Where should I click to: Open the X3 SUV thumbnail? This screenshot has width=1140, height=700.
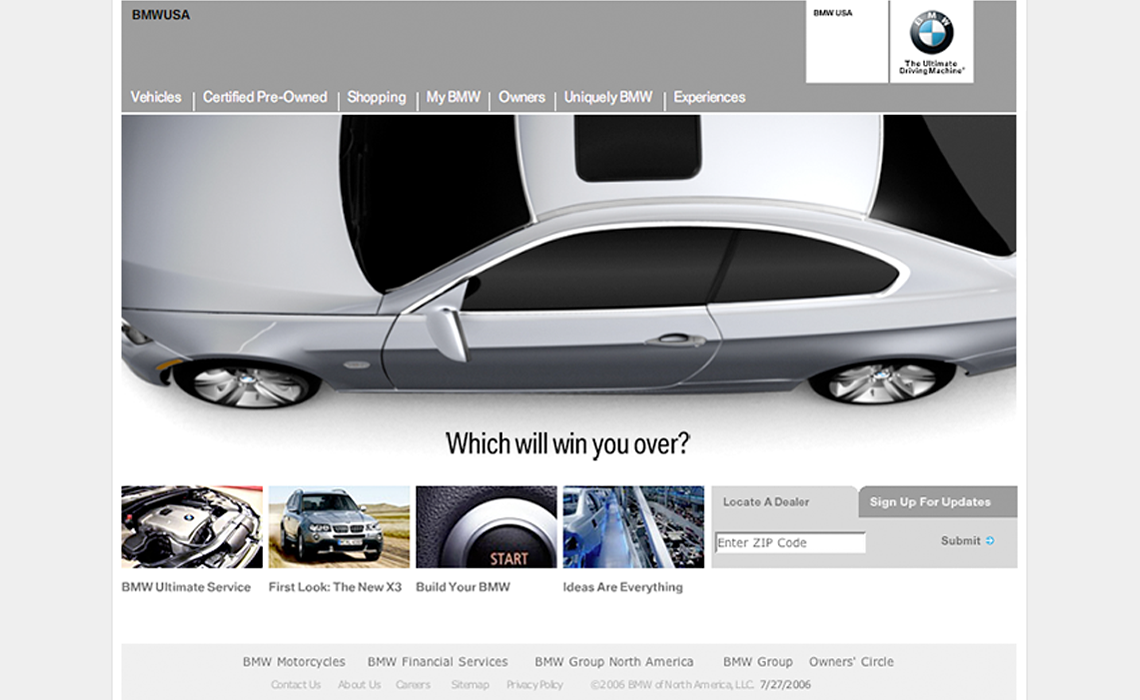pyautogui.click(x=339, y=527)
